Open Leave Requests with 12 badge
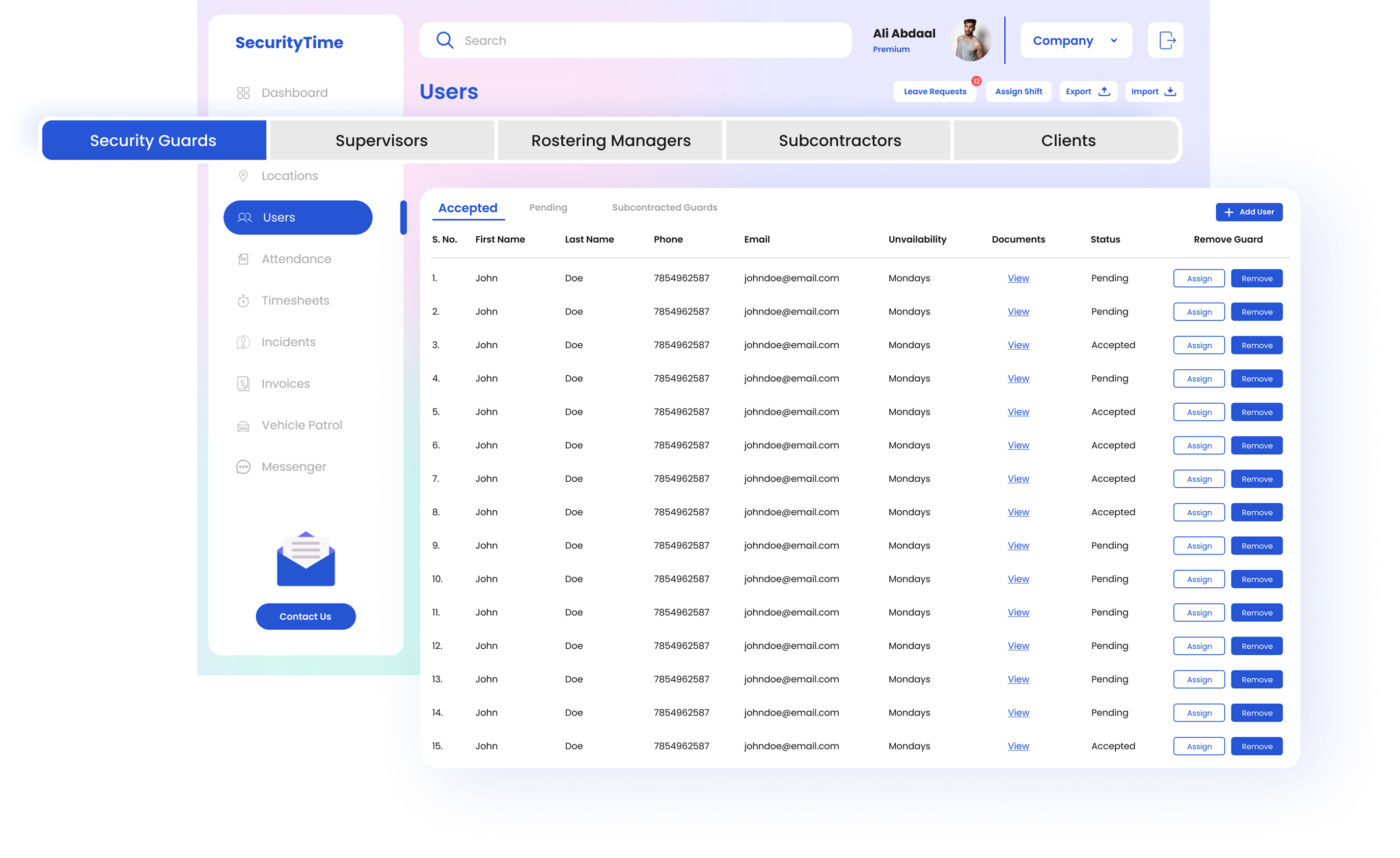Image resolution: width=1400 pixels, height=858 pixels. tap(934, 91)
